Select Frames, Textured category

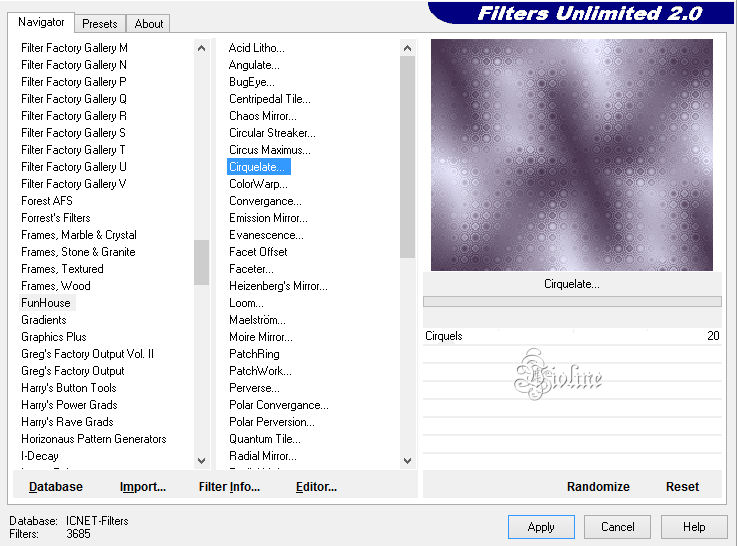(x=62, y=269)
